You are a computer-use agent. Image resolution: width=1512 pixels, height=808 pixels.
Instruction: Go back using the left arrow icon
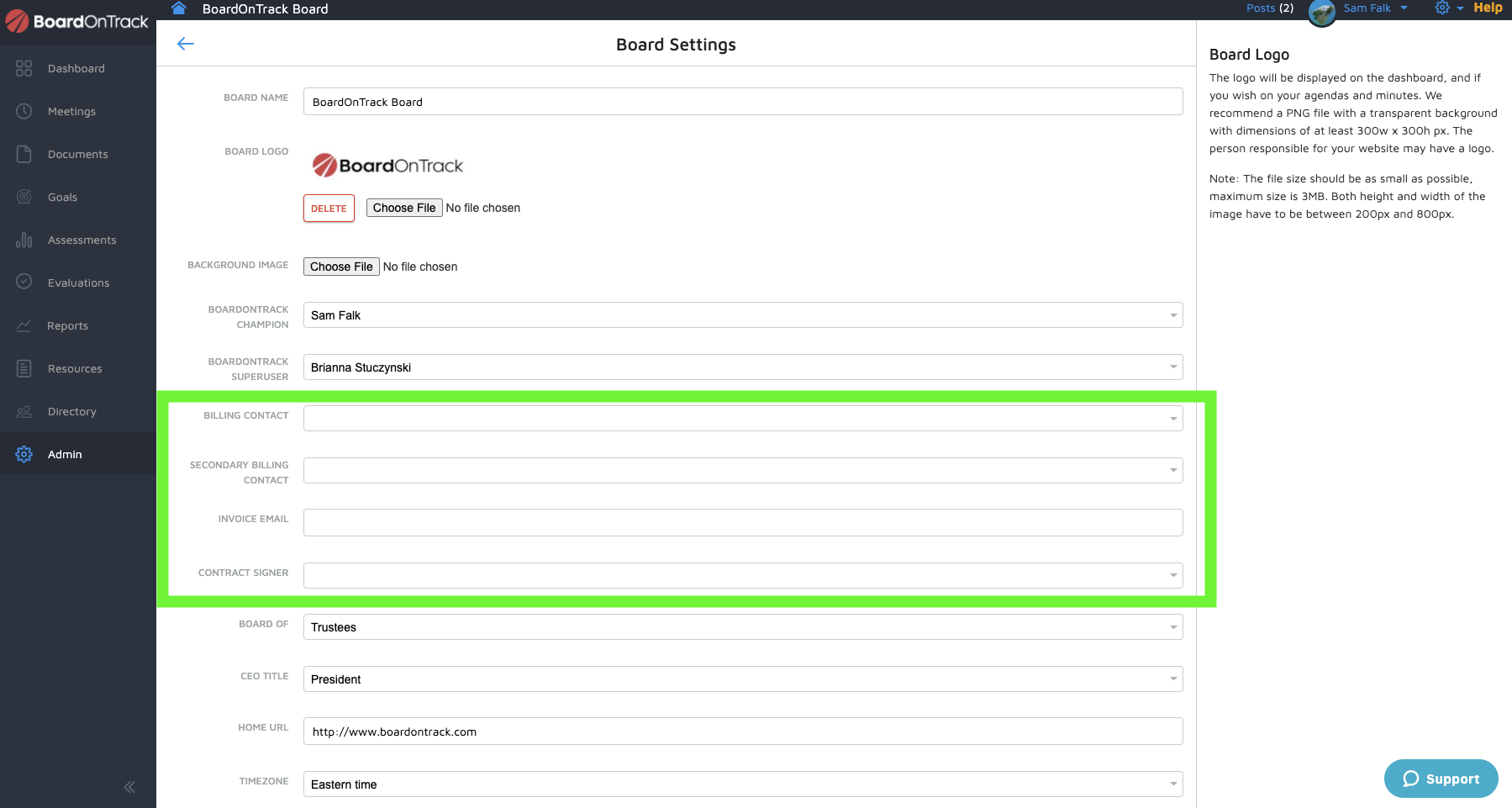[x=186, y=44]
